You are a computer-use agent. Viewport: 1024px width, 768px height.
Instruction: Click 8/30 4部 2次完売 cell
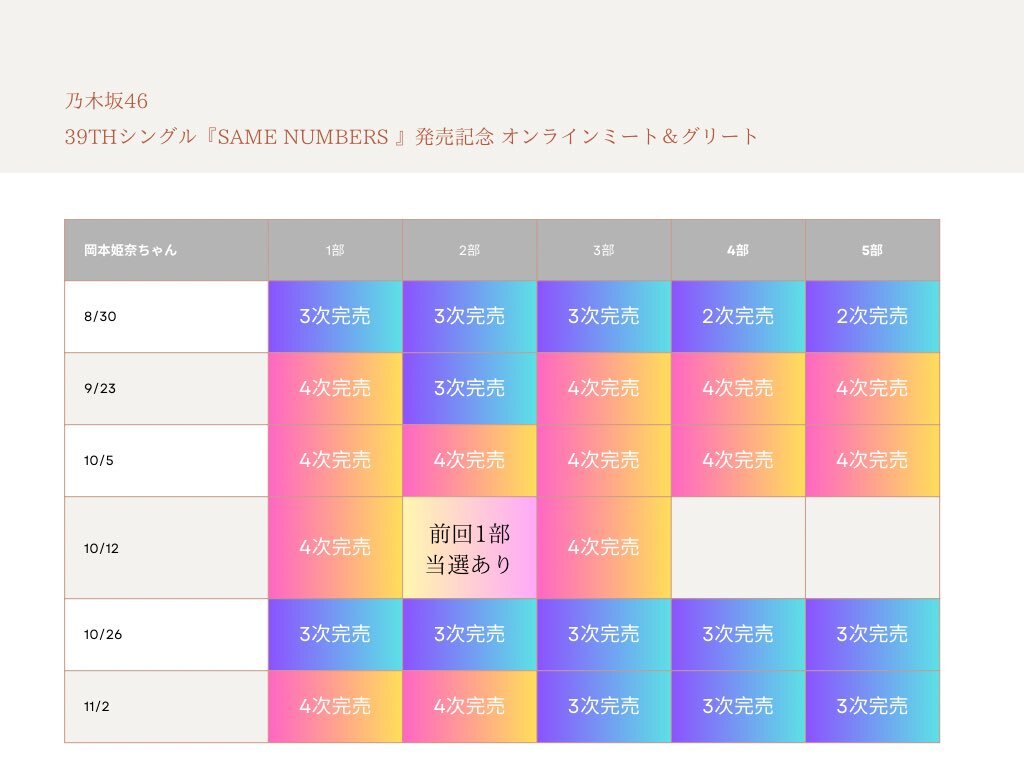click(739, 317)
